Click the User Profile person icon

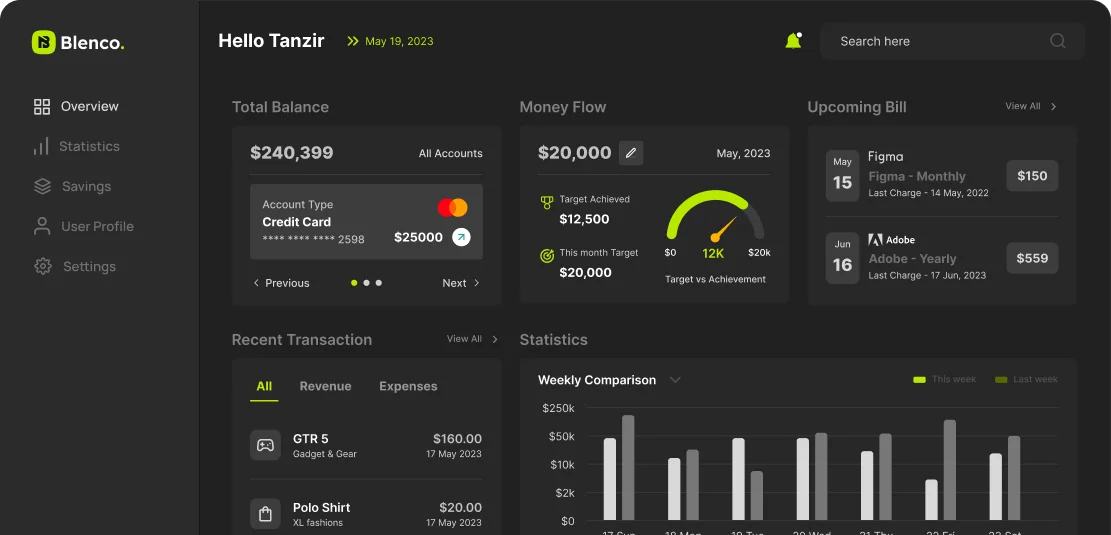(42, 226)
